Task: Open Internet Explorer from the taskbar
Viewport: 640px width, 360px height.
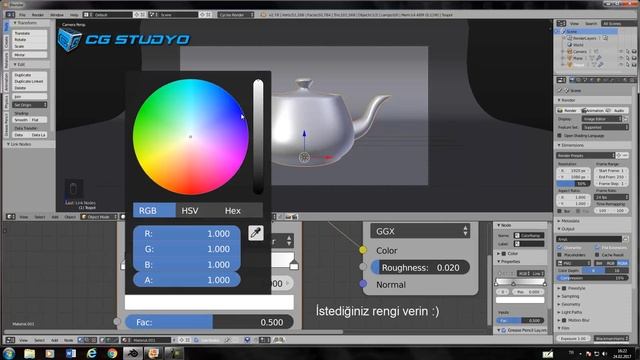Action: pos(91,353)
